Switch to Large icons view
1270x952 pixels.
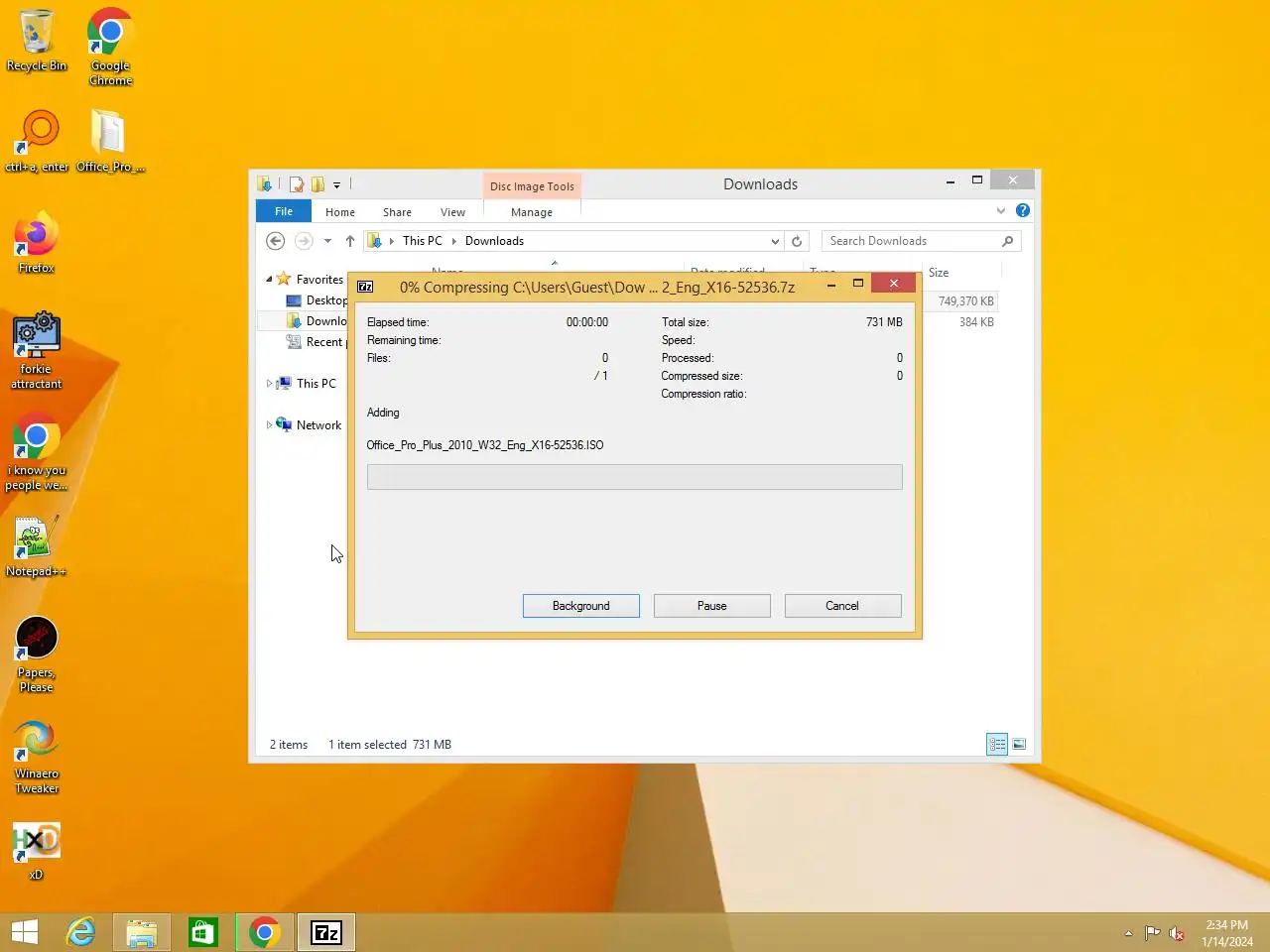pos(1019,745)
